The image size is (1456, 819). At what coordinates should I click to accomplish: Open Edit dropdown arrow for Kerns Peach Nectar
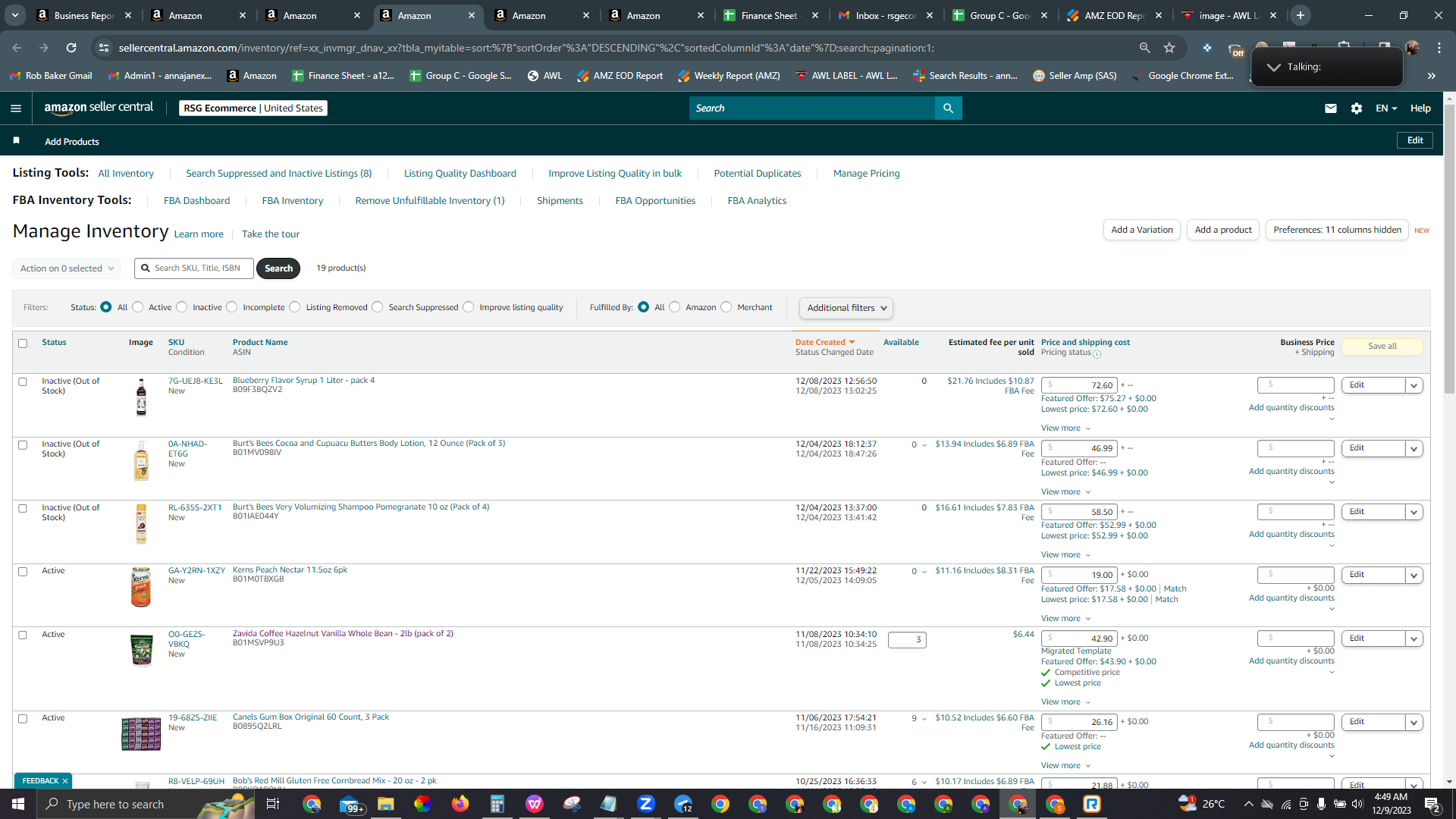click(x=1414, y=575)
